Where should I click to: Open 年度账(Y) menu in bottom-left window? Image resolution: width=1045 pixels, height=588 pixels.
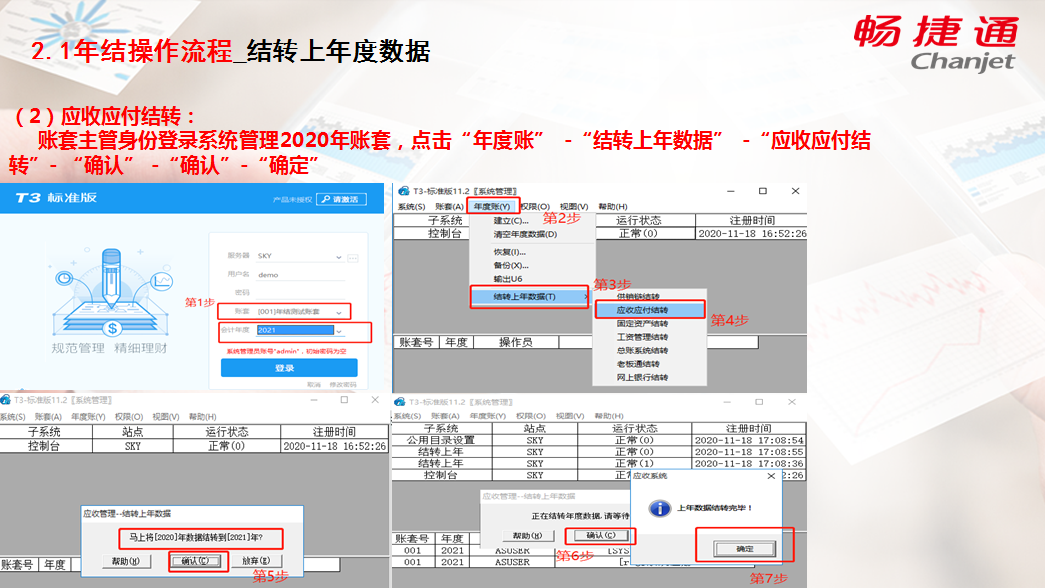88,417
